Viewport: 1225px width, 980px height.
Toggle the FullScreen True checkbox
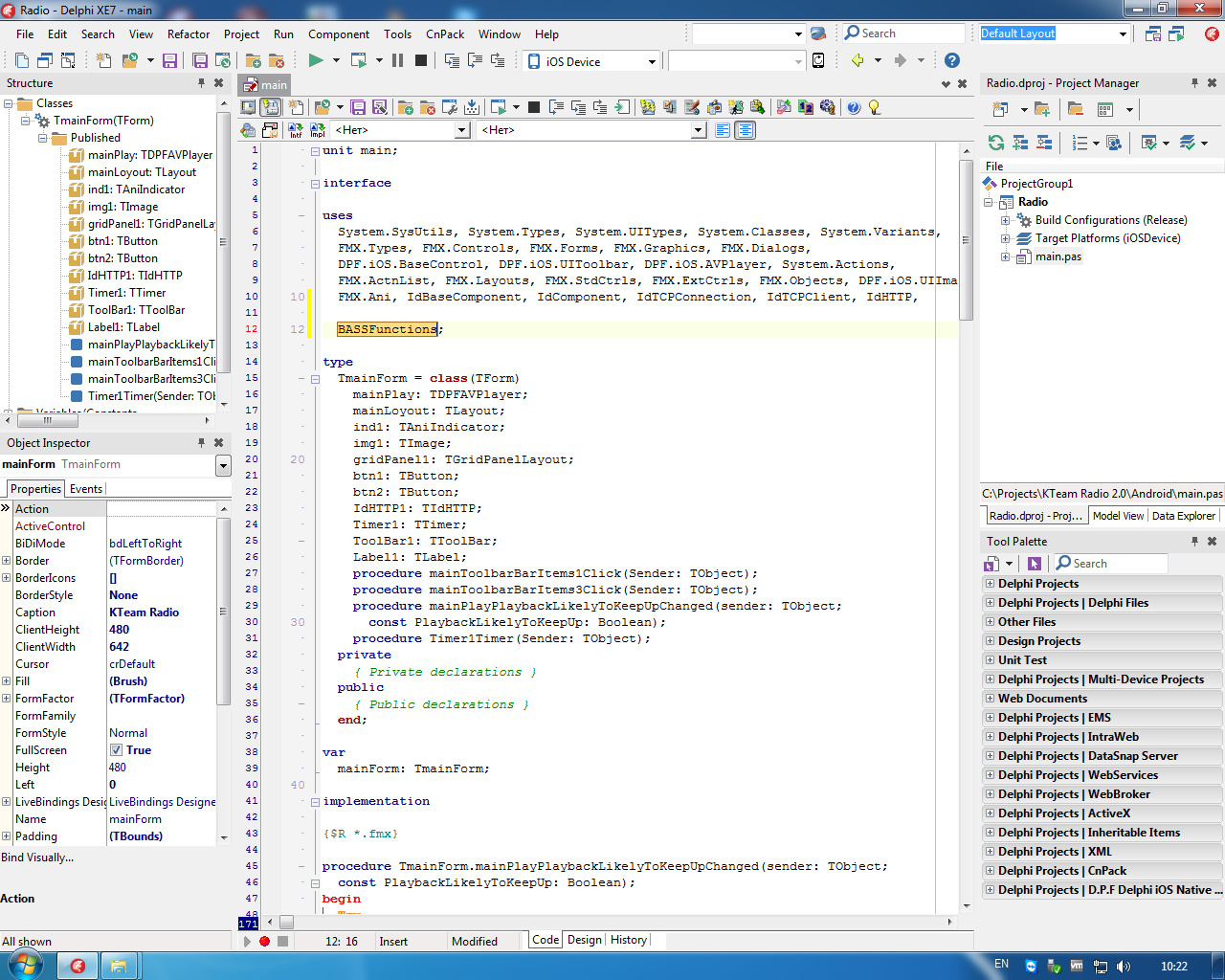click(x=116, y=750)
